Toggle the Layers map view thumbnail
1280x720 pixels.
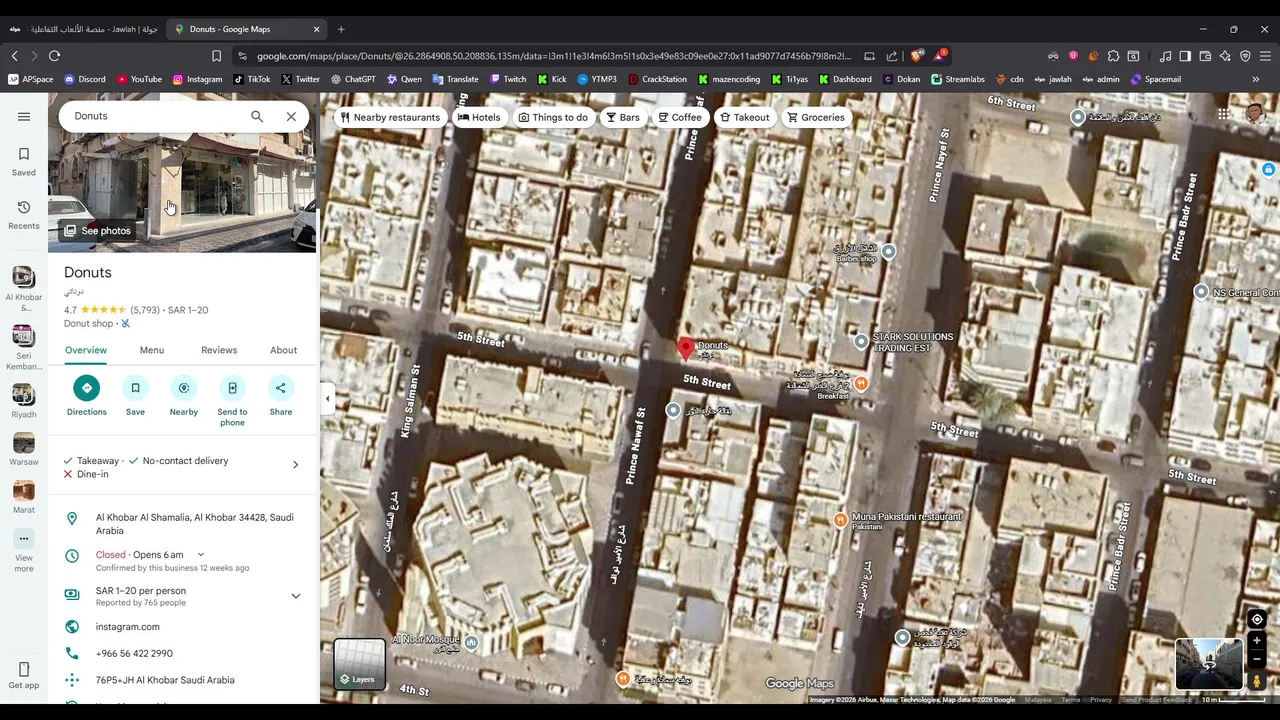click(359, 665)
